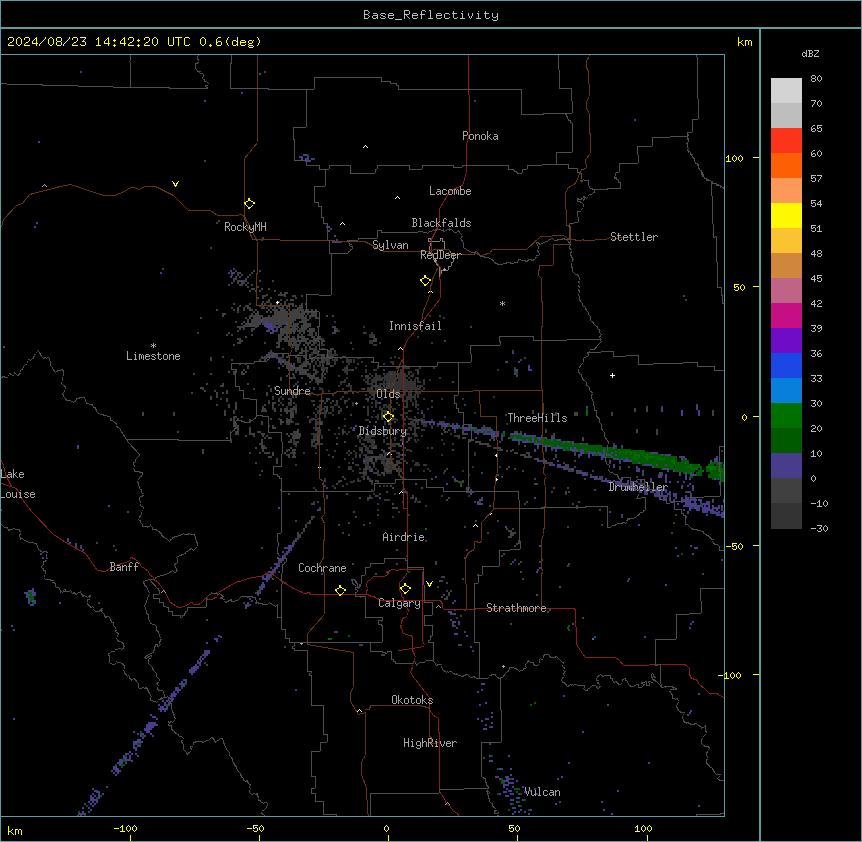
Task: Click the Strathmore label
Action: [x=516, y=608]
